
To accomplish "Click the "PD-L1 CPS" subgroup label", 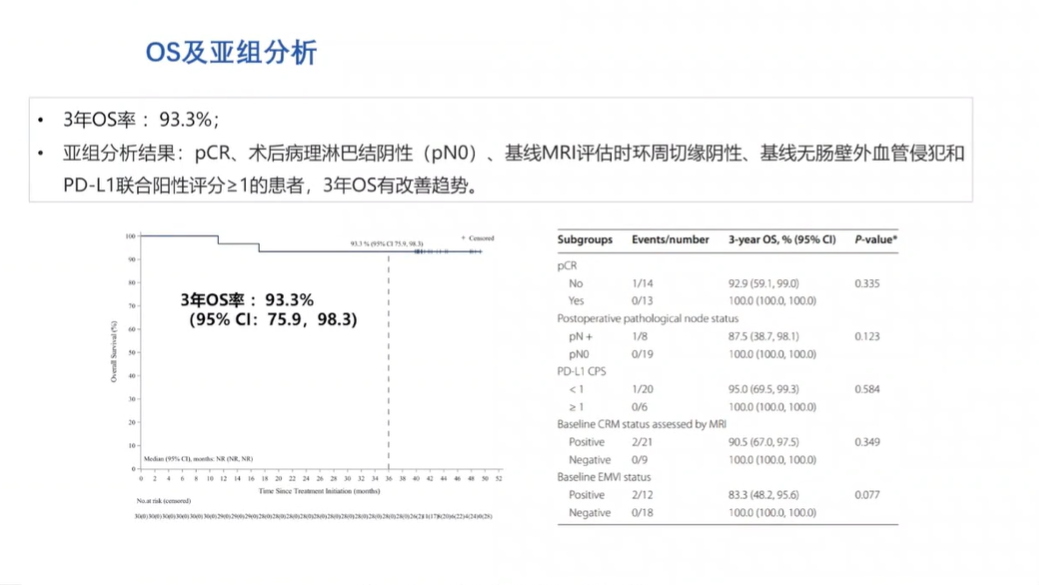I will click(583, 371).
